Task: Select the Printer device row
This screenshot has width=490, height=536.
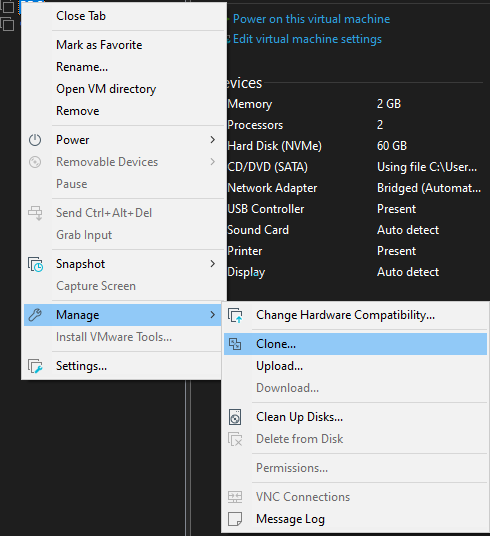Action: click(x=355, y=251)
